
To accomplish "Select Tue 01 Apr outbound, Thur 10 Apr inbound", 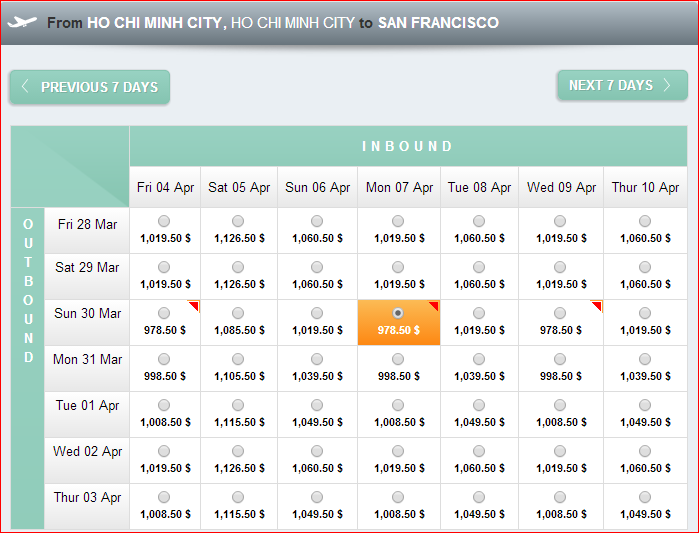I will 645,405.
